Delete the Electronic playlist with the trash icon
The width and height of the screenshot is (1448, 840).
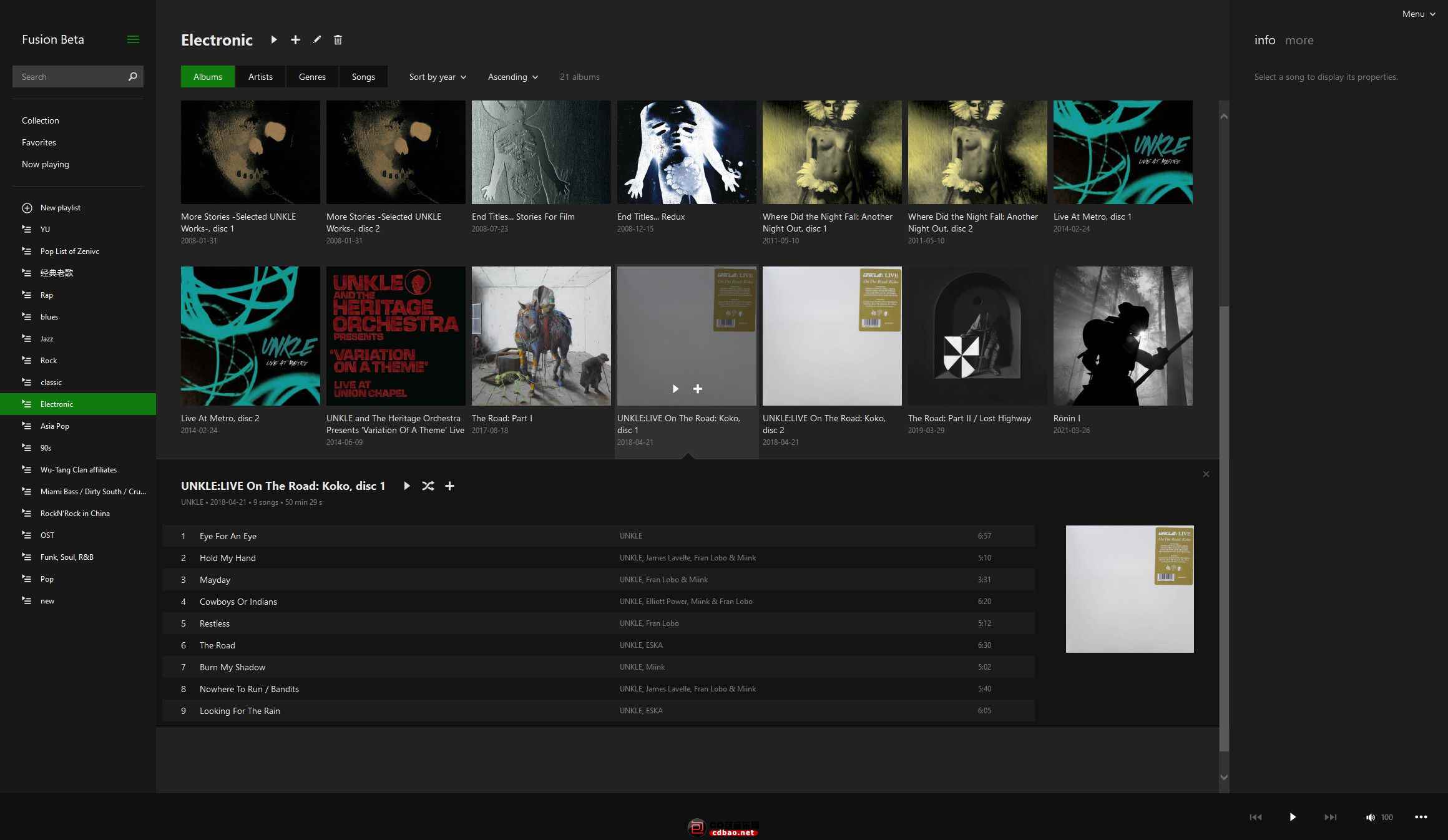click(338, 40)
